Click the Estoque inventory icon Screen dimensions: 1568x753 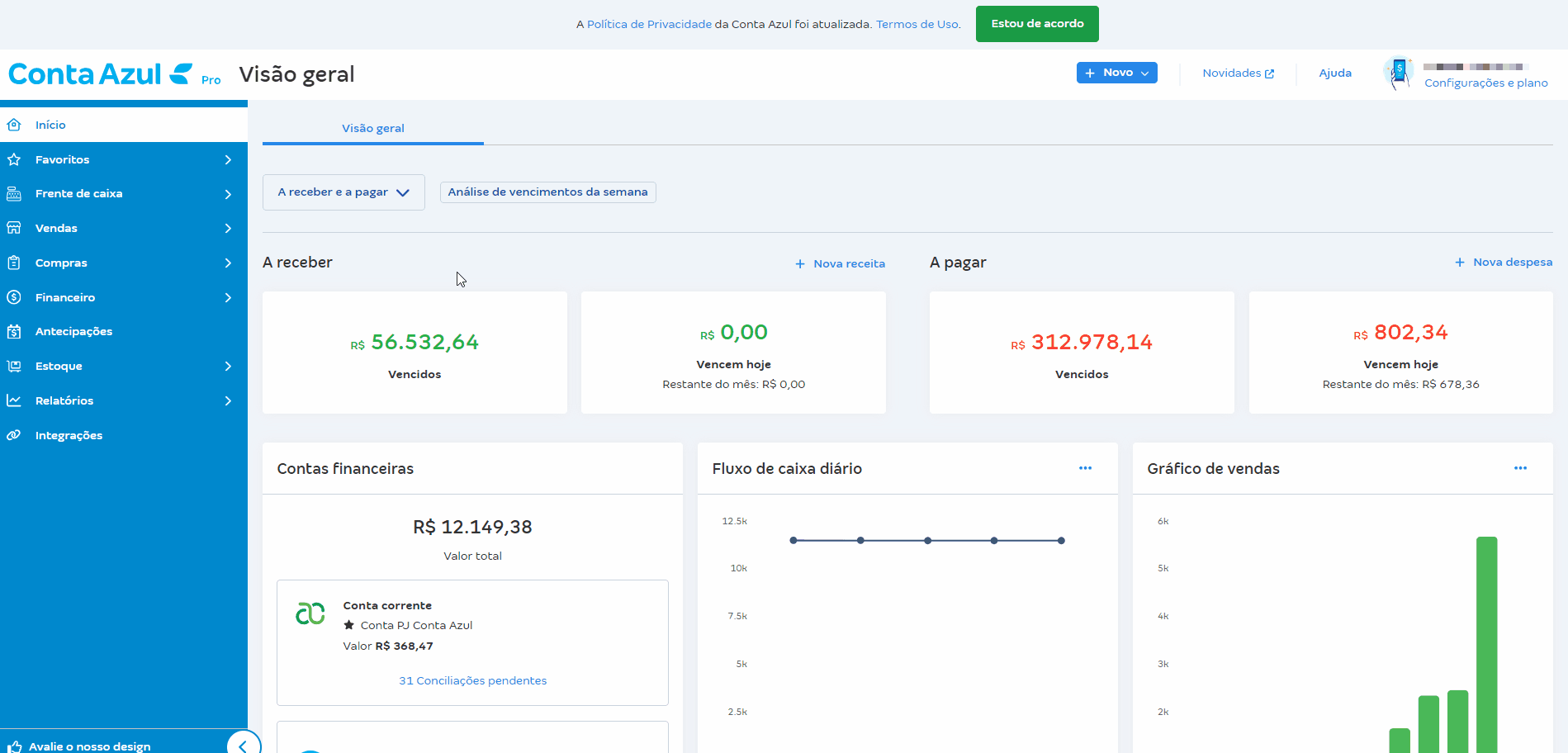coord(14,366)
